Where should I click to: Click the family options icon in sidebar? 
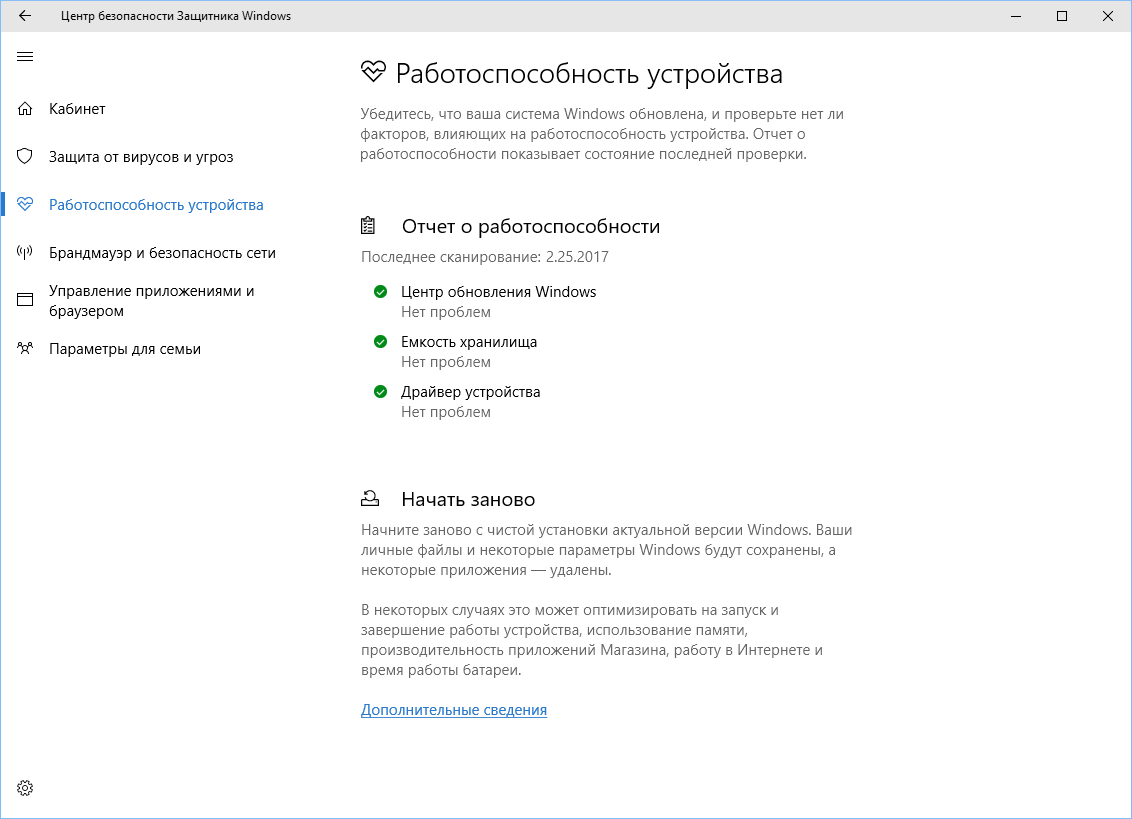[x=25, y=348]
